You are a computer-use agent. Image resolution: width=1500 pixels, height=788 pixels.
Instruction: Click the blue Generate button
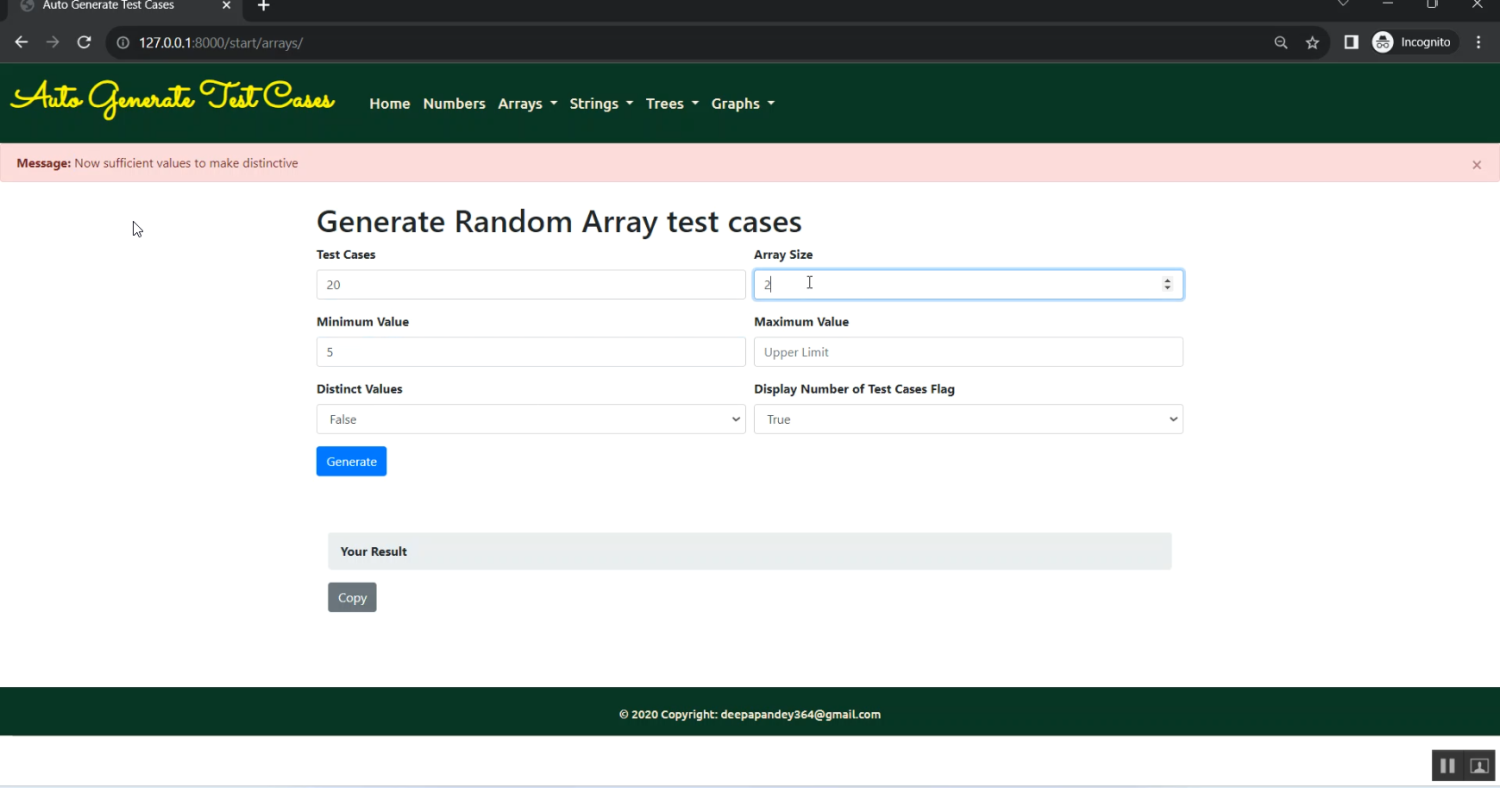(351, 461)
